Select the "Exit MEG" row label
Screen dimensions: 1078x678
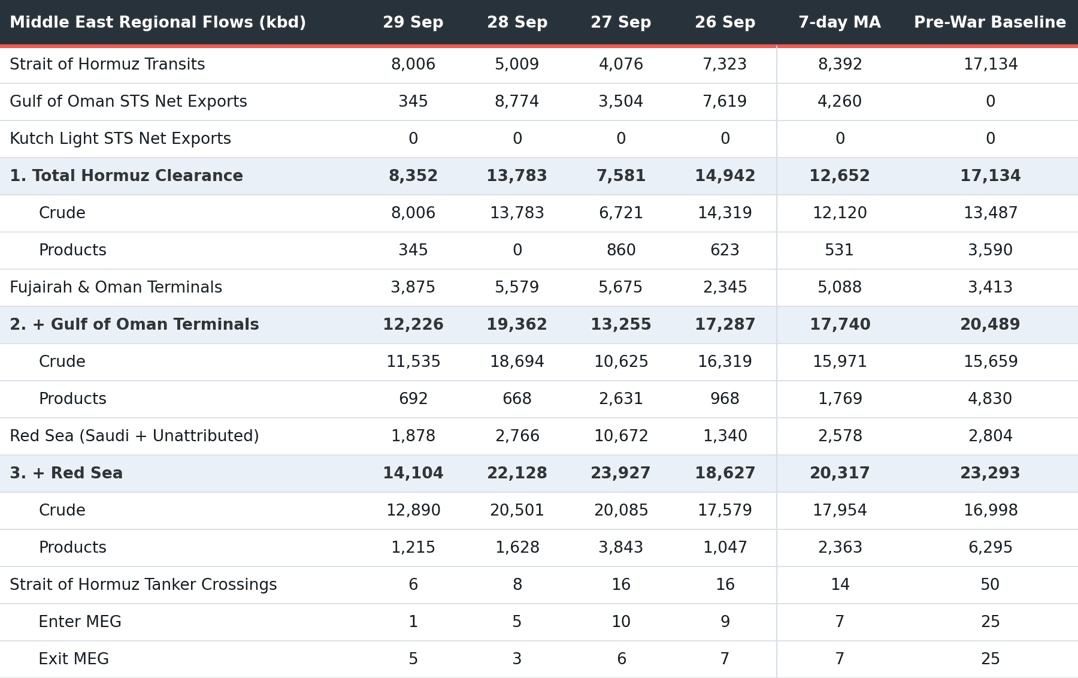74,658
